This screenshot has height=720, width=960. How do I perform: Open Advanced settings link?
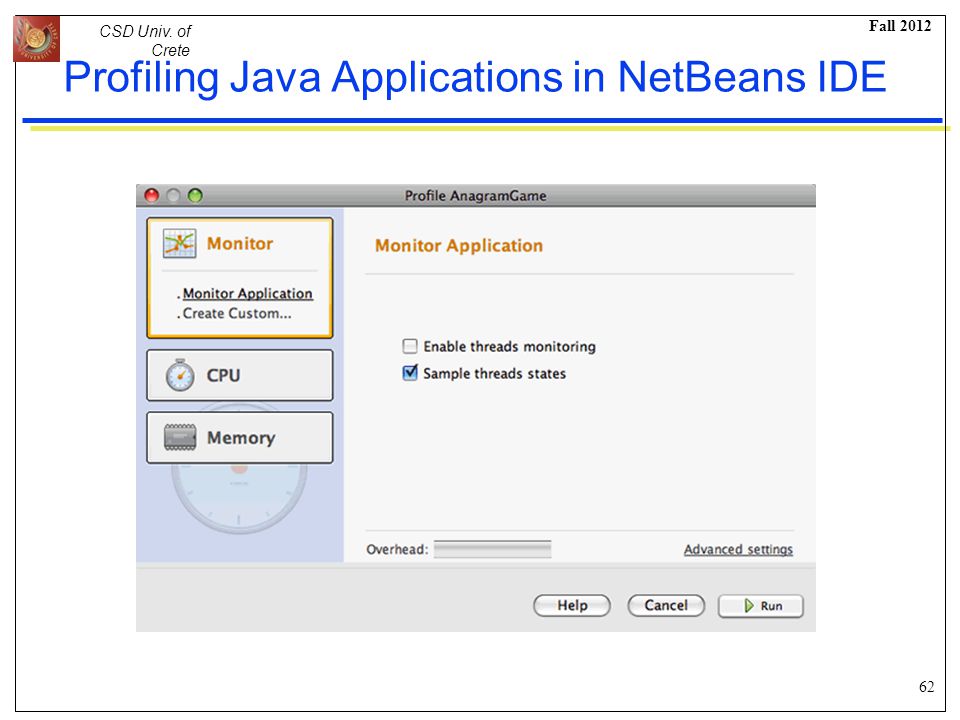click(x=738, y=549)
